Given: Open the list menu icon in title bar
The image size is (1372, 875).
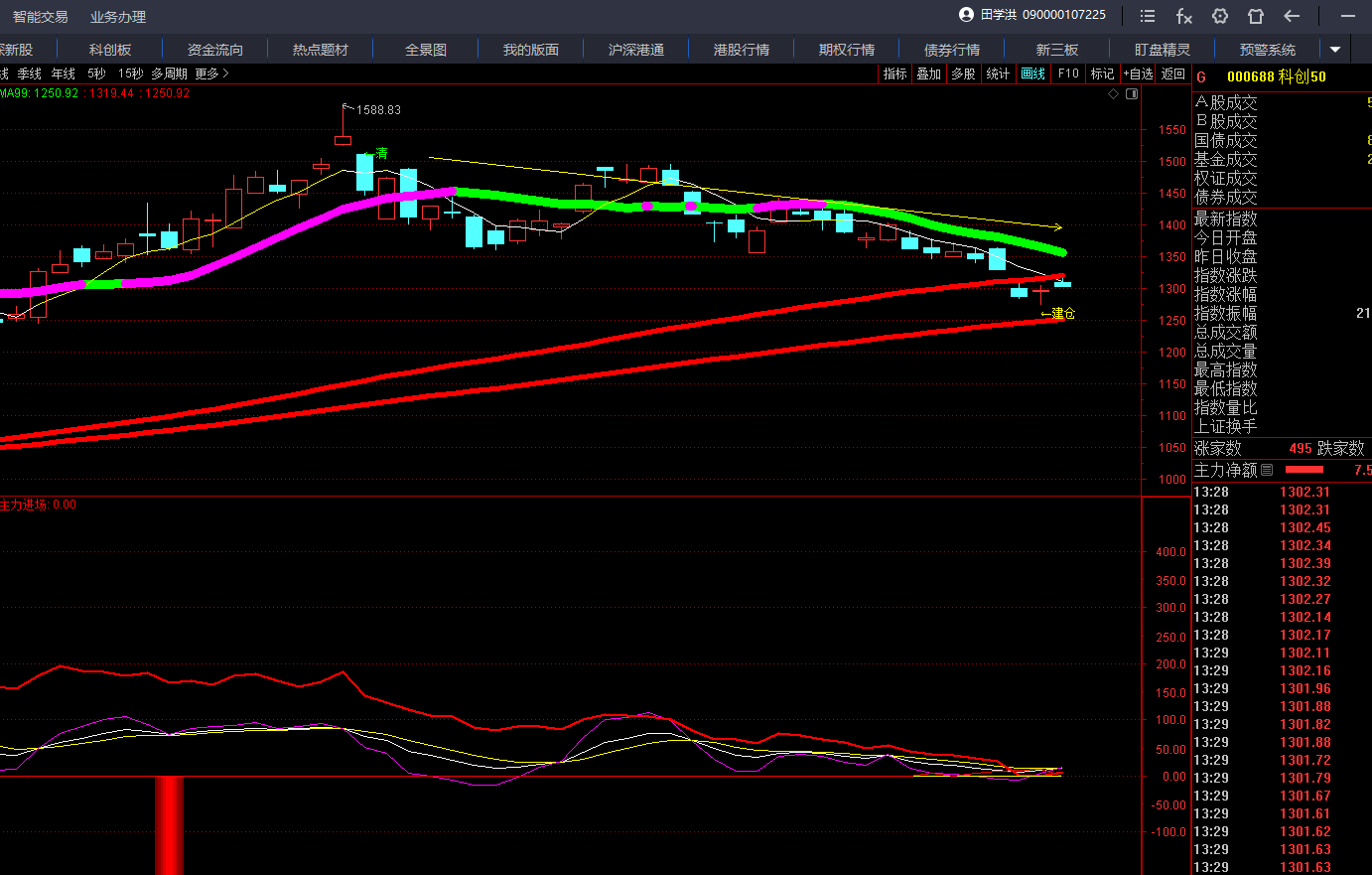Looking at the screenshot, I should click(1148, 16).
